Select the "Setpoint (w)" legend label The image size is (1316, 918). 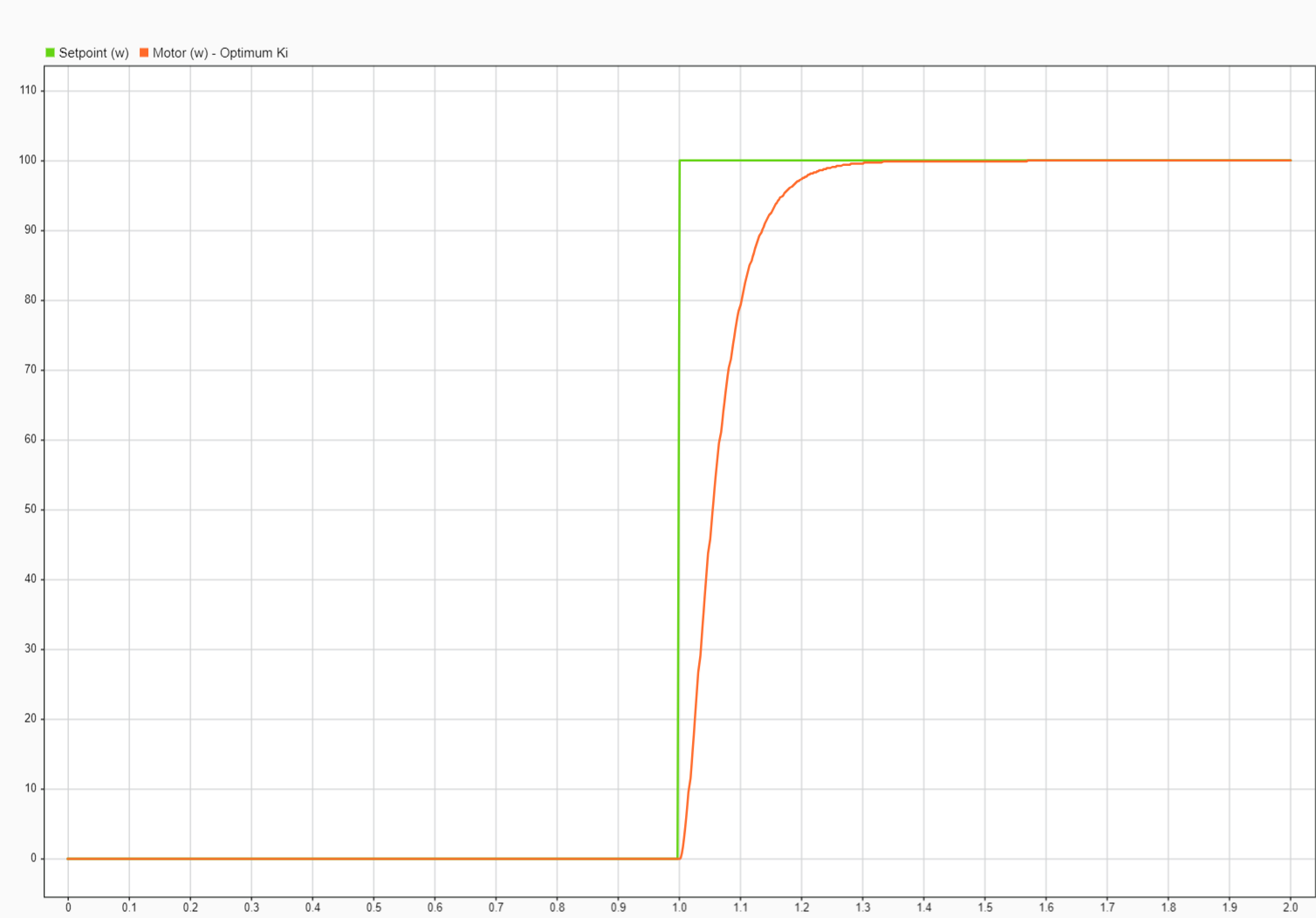[x=93, y=53]
